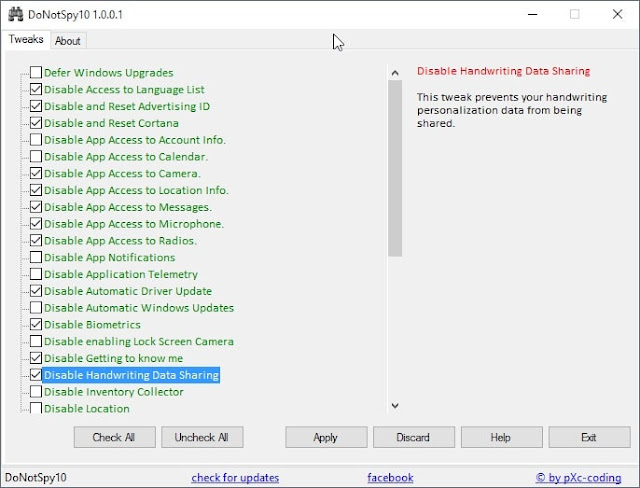This screenshot has height=488, width=640.
Task: Open the check for updates link
Action: click(235, 477)
